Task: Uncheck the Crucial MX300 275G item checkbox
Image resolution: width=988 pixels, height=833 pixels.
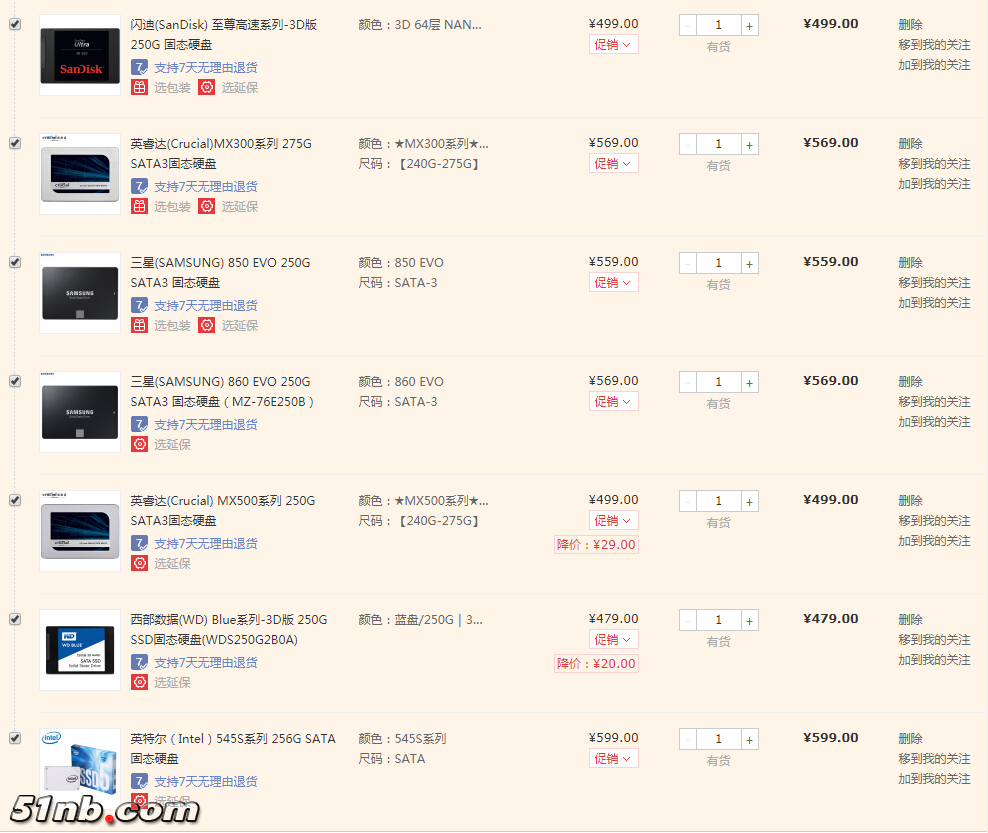Action: point(15,143)
